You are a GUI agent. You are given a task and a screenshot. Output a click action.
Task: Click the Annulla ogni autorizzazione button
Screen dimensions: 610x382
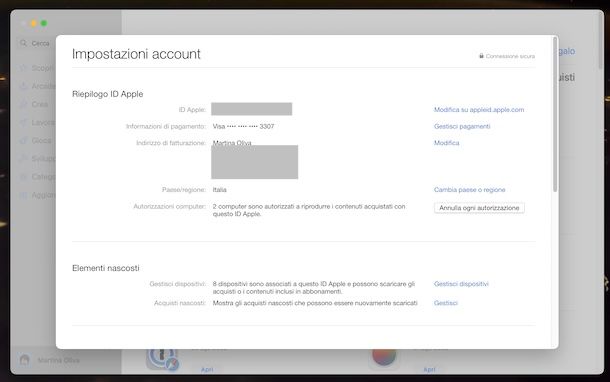point(479,208)
